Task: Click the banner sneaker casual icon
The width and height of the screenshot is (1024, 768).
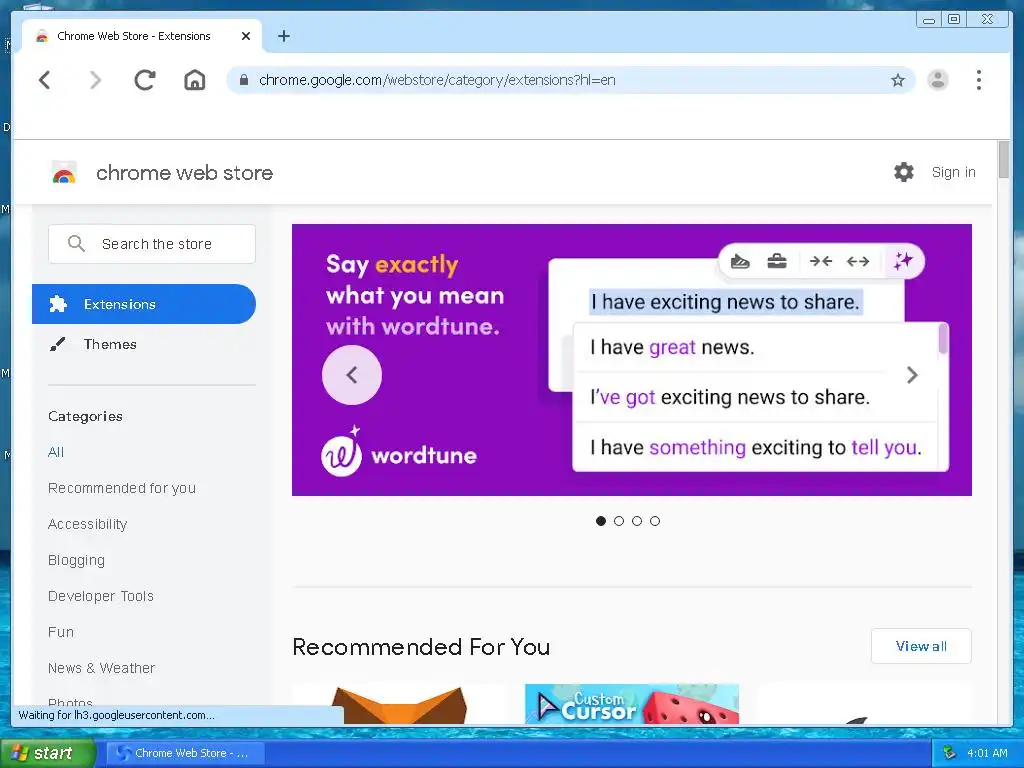Action: coord(739,261)
